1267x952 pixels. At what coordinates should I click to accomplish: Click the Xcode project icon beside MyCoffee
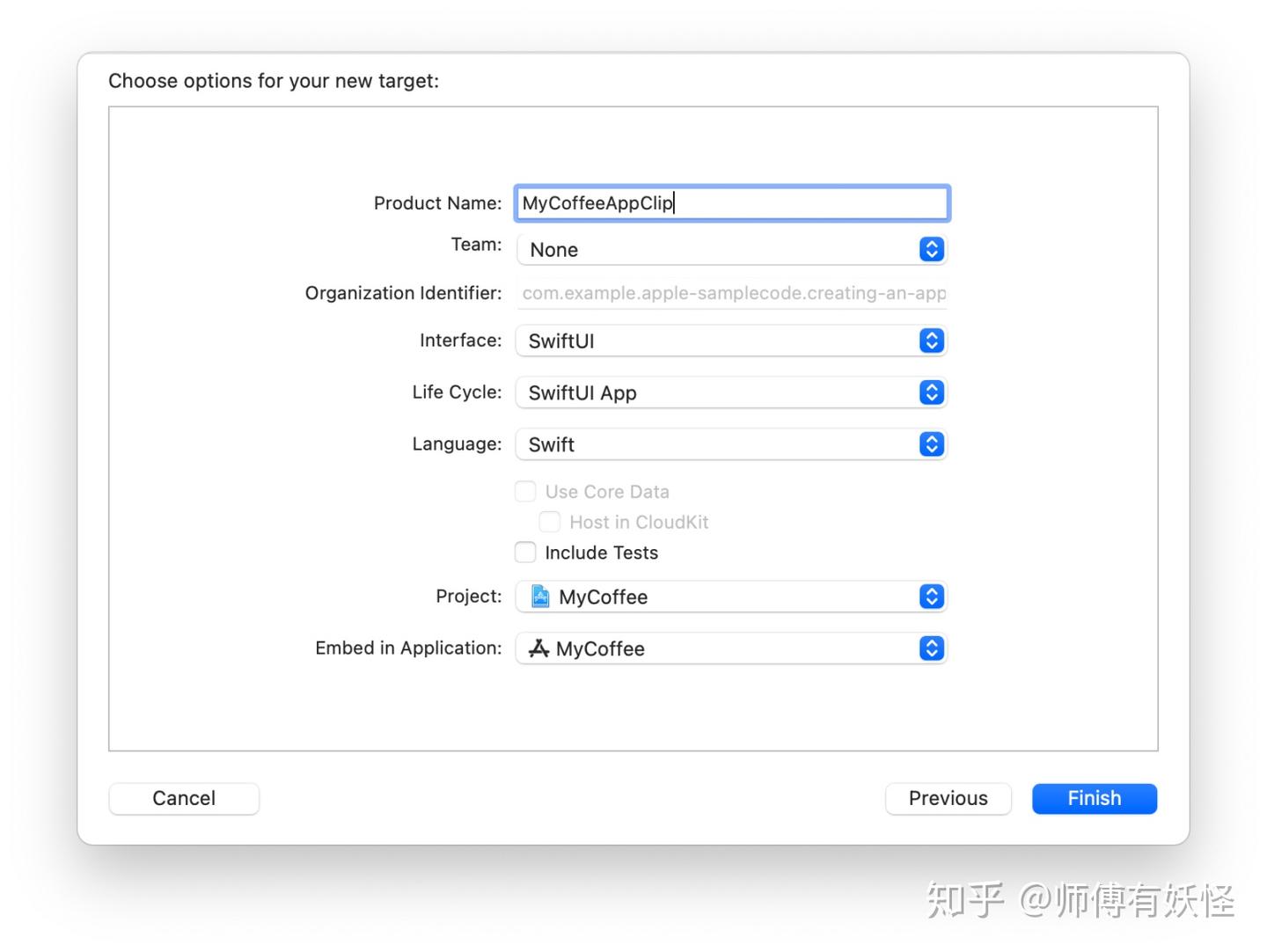pos(540,597)
